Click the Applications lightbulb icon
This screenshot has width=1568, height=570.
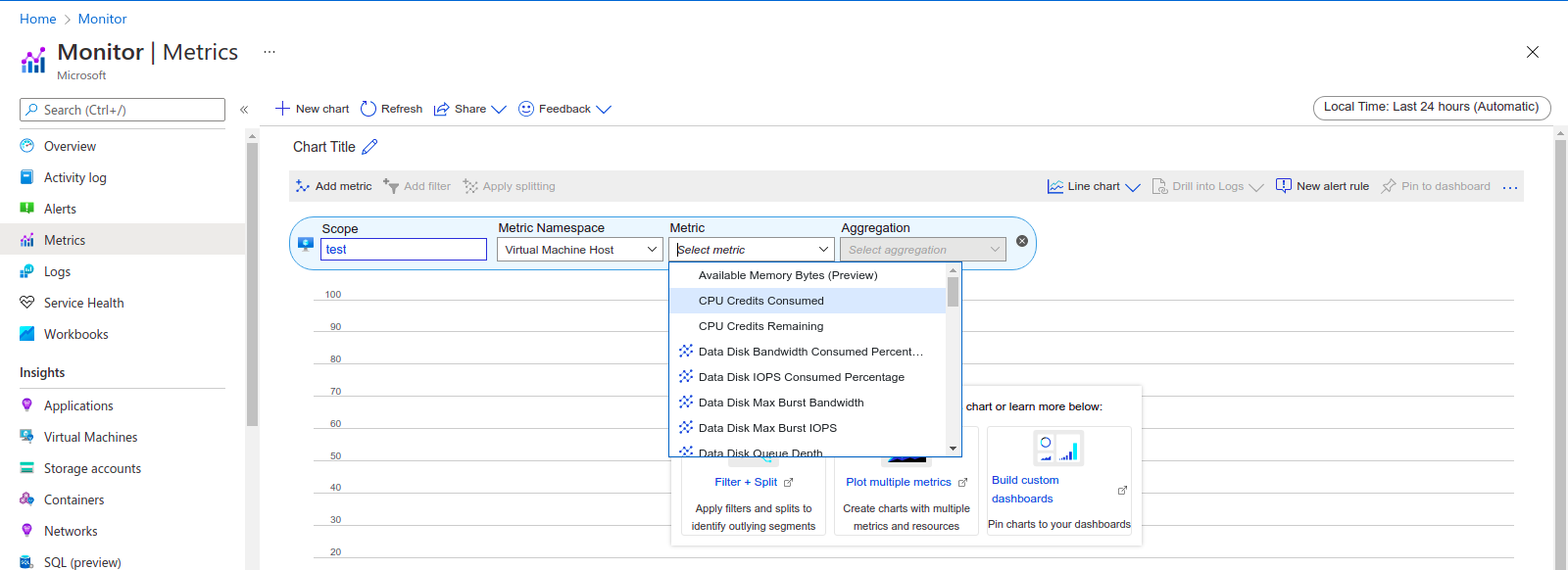click(26, 405)
